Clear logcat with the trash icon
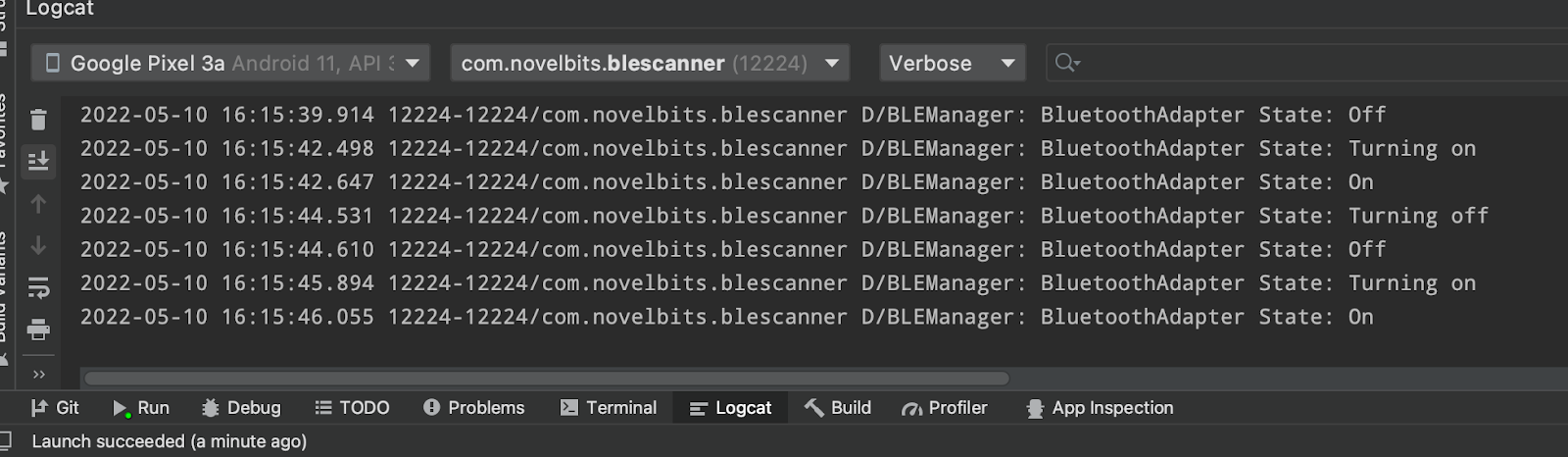Screen dimensions: 1568x457 tap(38, 120)
